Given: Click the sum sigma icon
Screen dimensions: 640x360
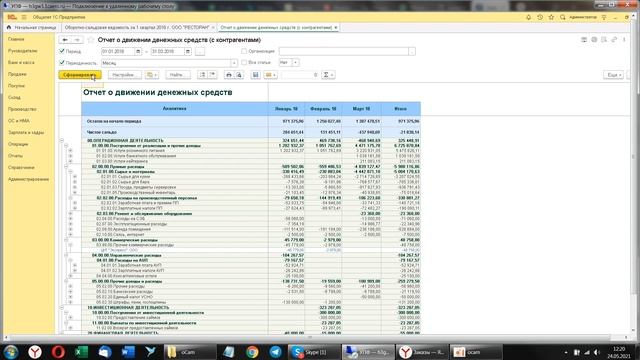Looking at the screenshot, I should click(x=328, y=75).
